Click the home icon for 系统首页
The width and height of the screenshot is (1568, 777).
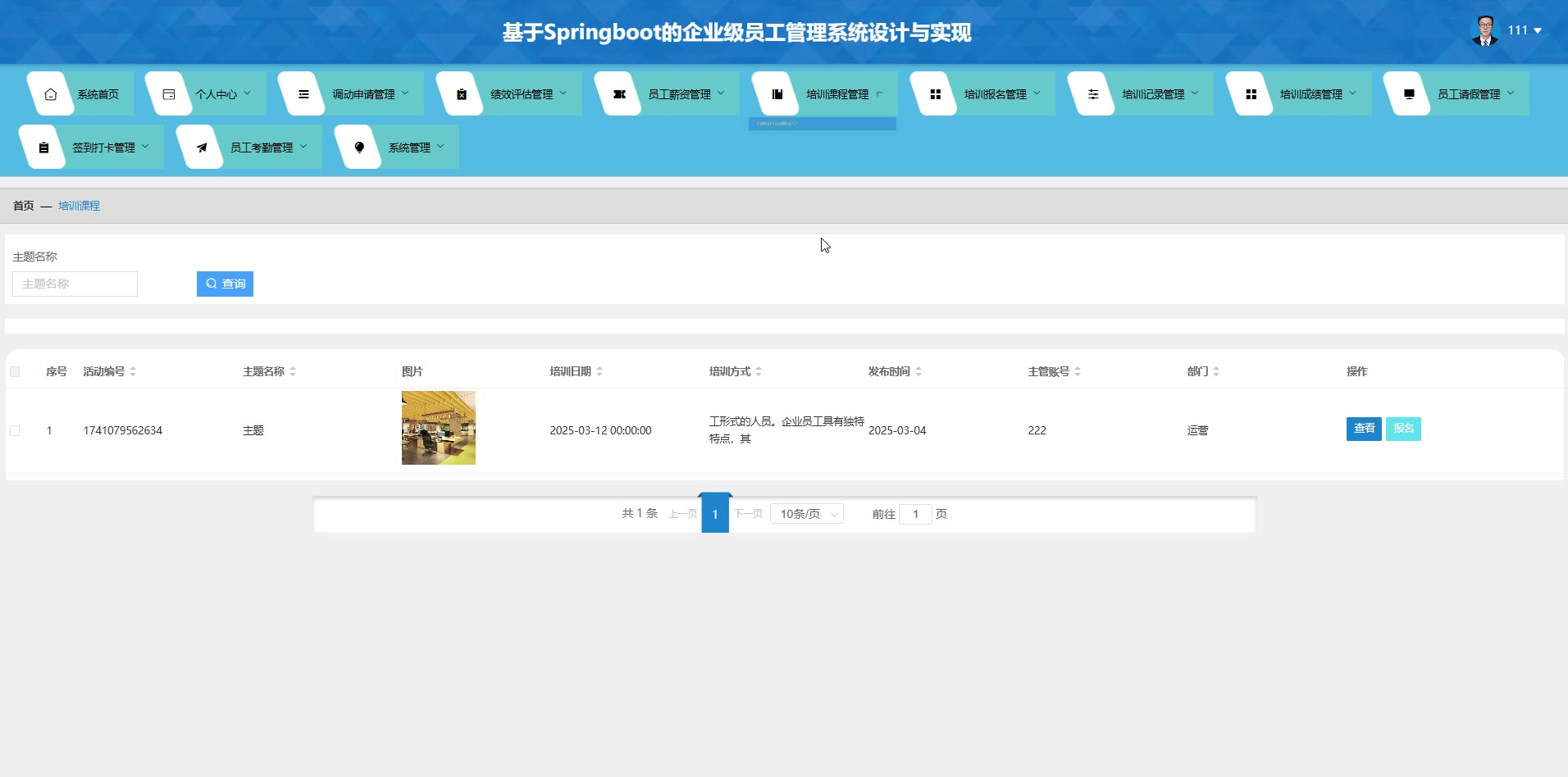[x=51, y=94]
